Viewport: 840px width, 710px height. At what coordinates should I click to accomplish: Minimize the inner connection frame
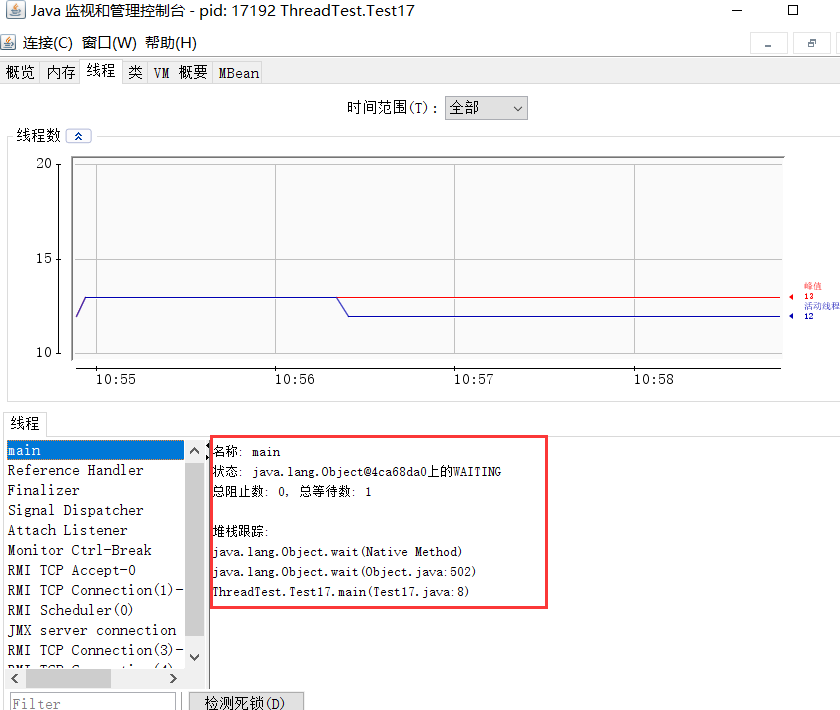click(768, 43)
